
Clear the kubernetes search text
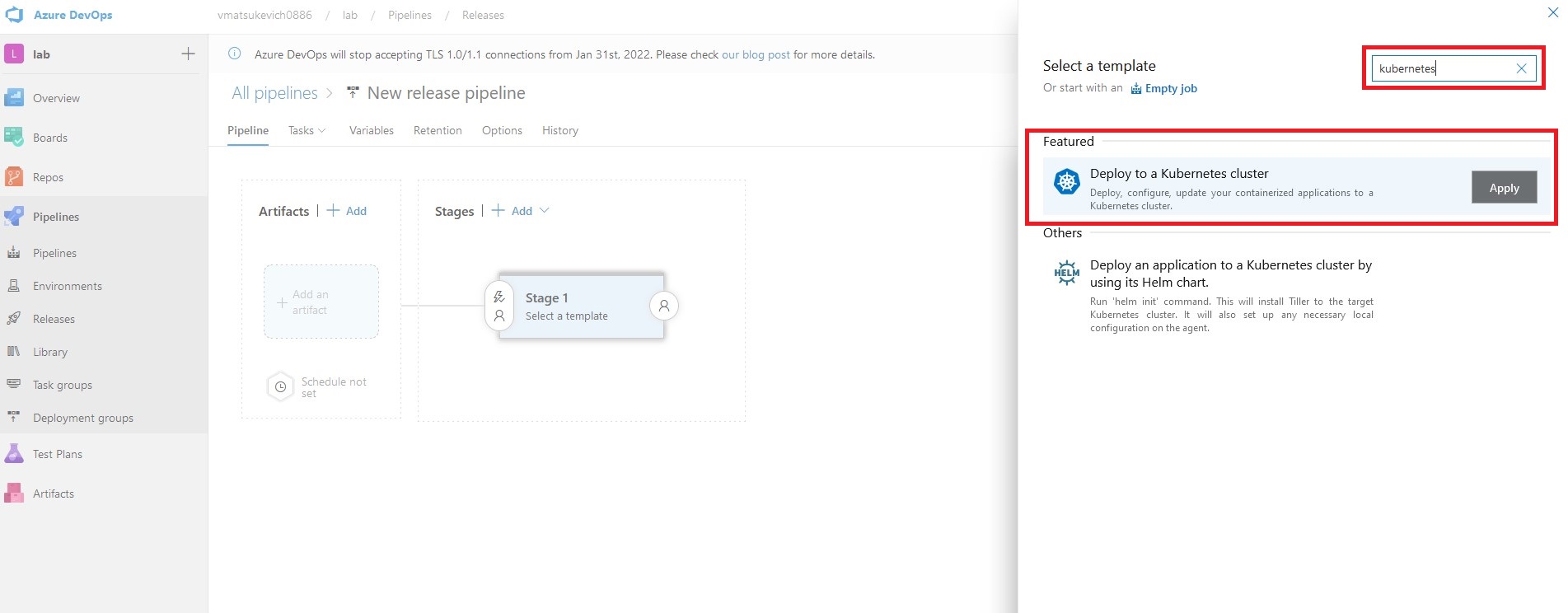pos(1521,68)
